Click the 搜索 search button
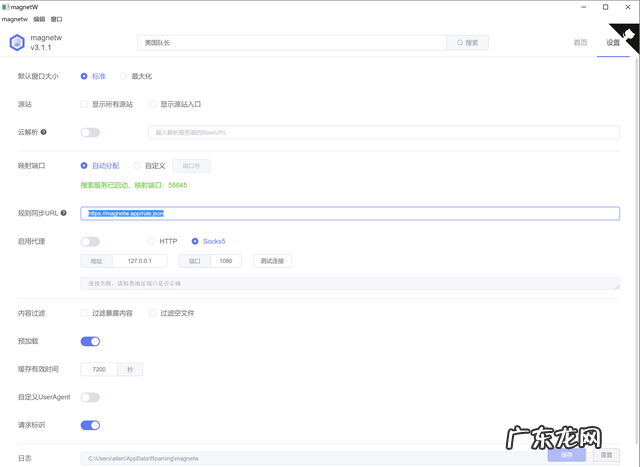 click(x=467, y=42)
